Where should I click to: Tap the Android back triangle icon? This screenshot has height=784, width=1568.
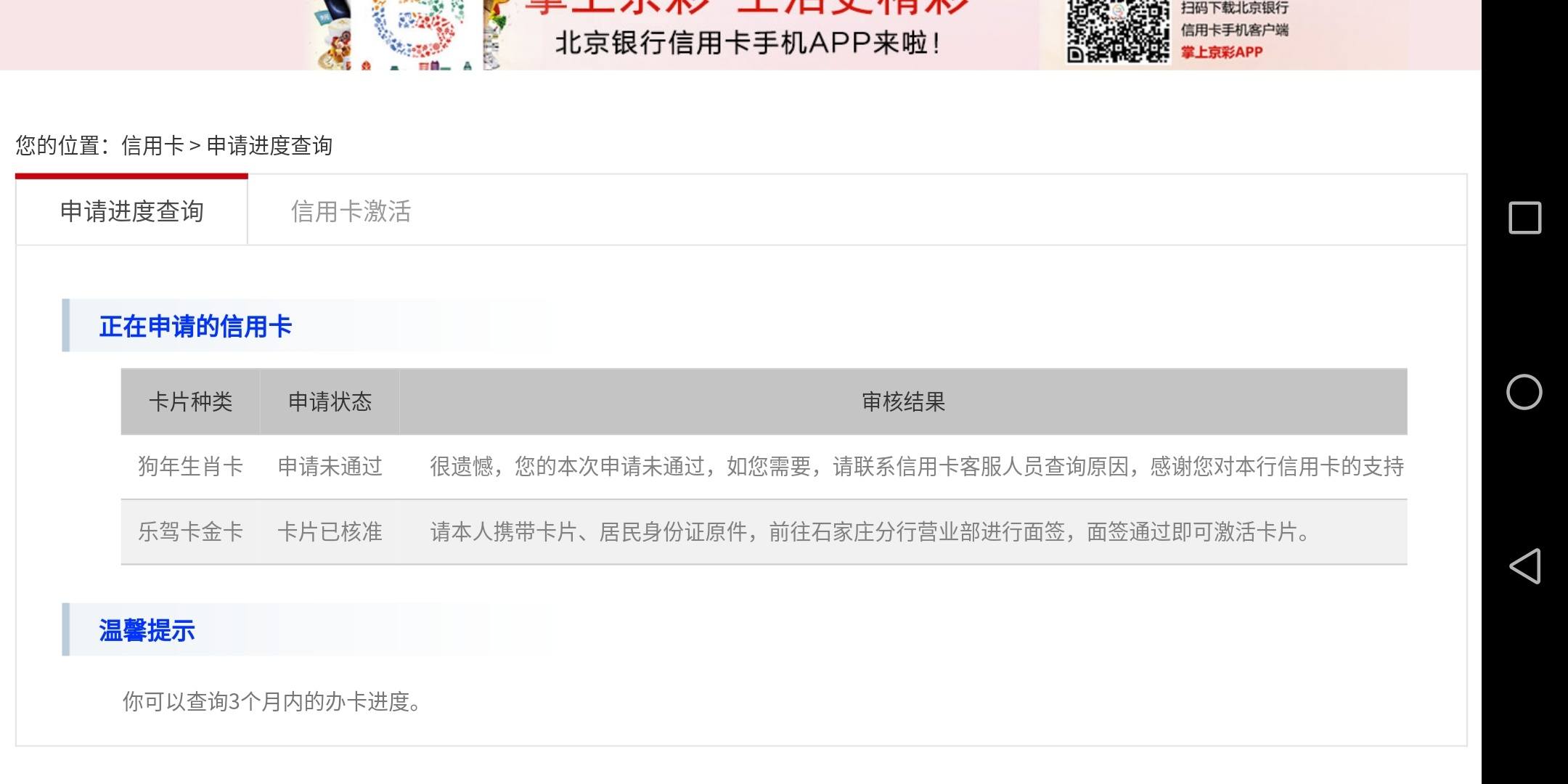1524,566
